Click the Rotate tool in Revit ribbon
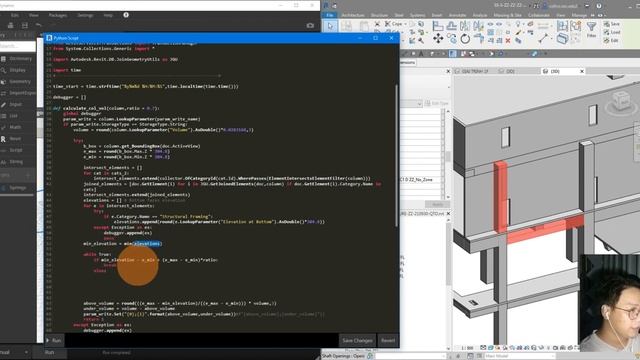 click(x=465, y=39)
